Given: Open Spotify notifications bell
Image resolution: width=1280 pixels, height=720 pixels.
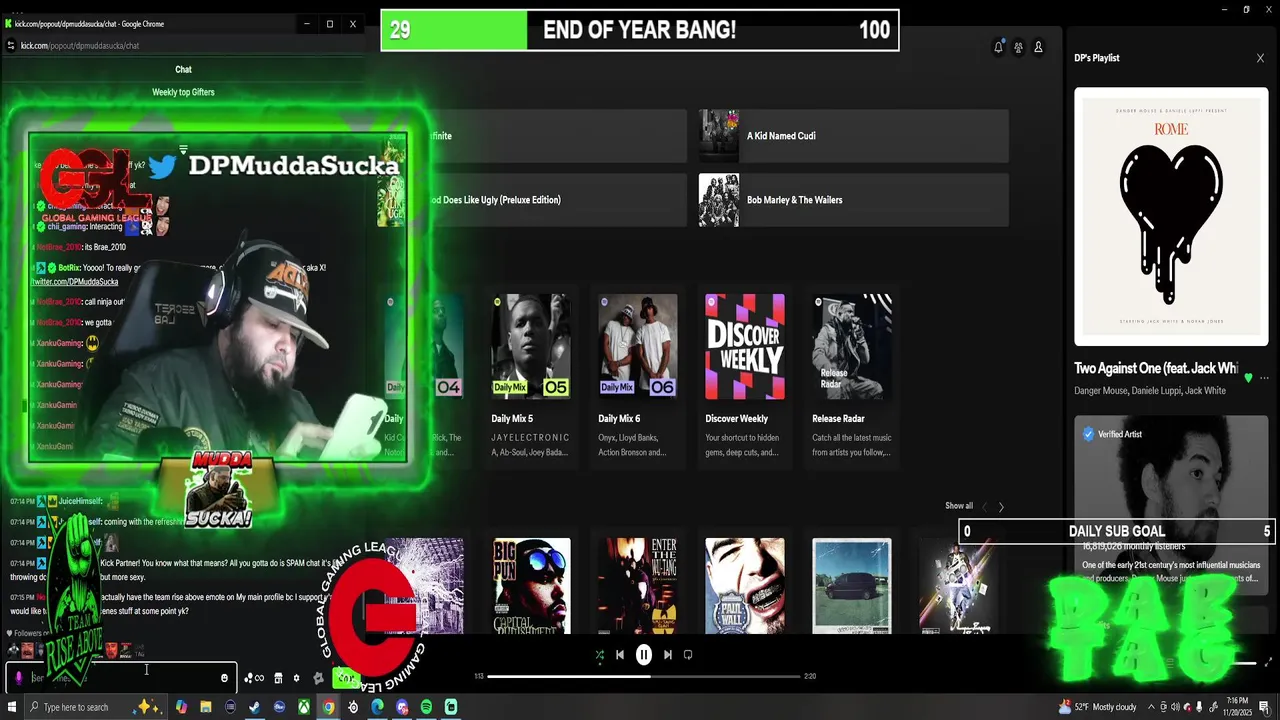Looking at the screenshot, I should click(x=998, y=47).
